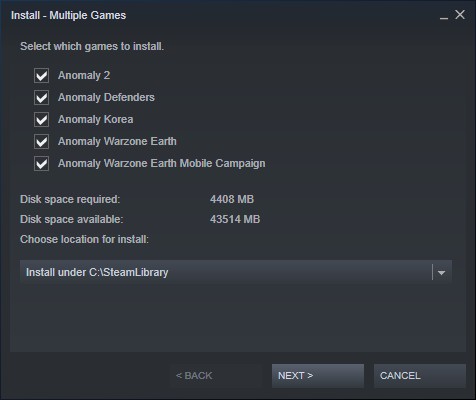Disable Anomaly Warzone Earth Mobile Campaign checkbox
Screen dimensions: 476x400
coord(41,164)
